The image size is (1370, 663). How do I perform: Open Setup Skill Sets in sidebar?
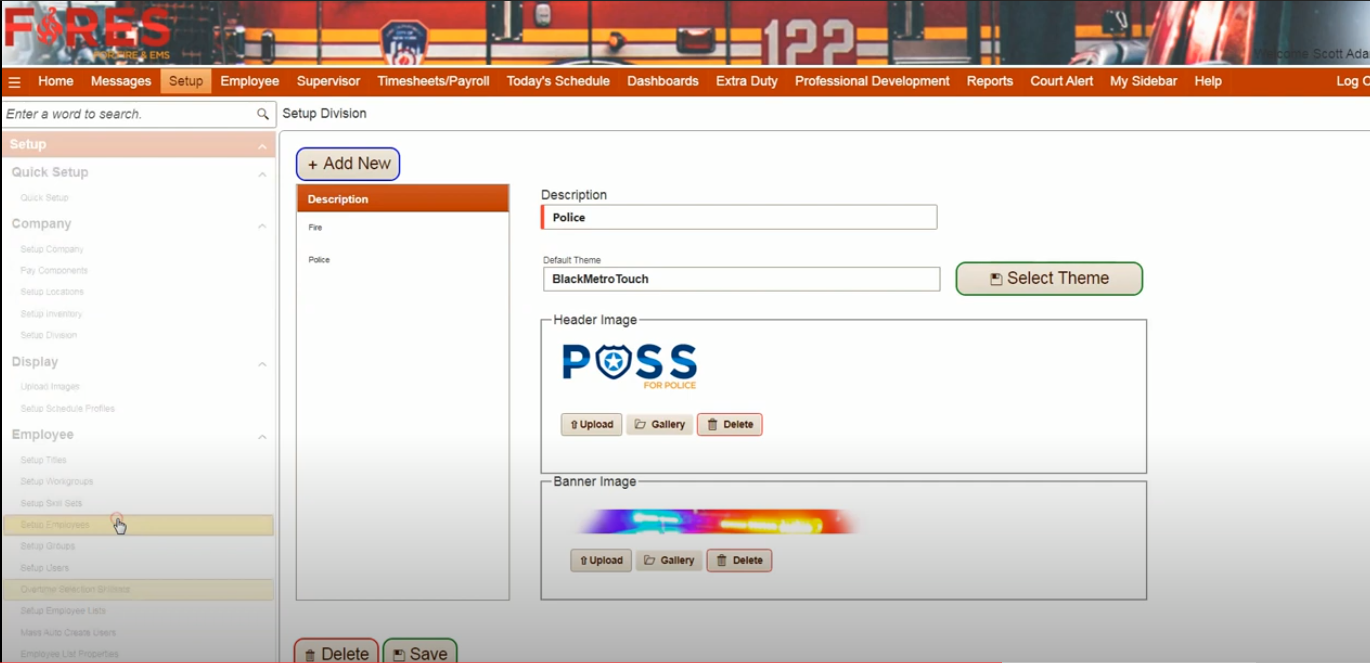pos(51,504)
